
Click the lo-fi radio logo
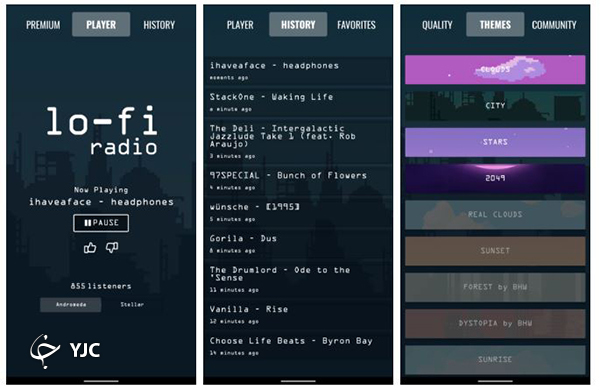(102, 131)
